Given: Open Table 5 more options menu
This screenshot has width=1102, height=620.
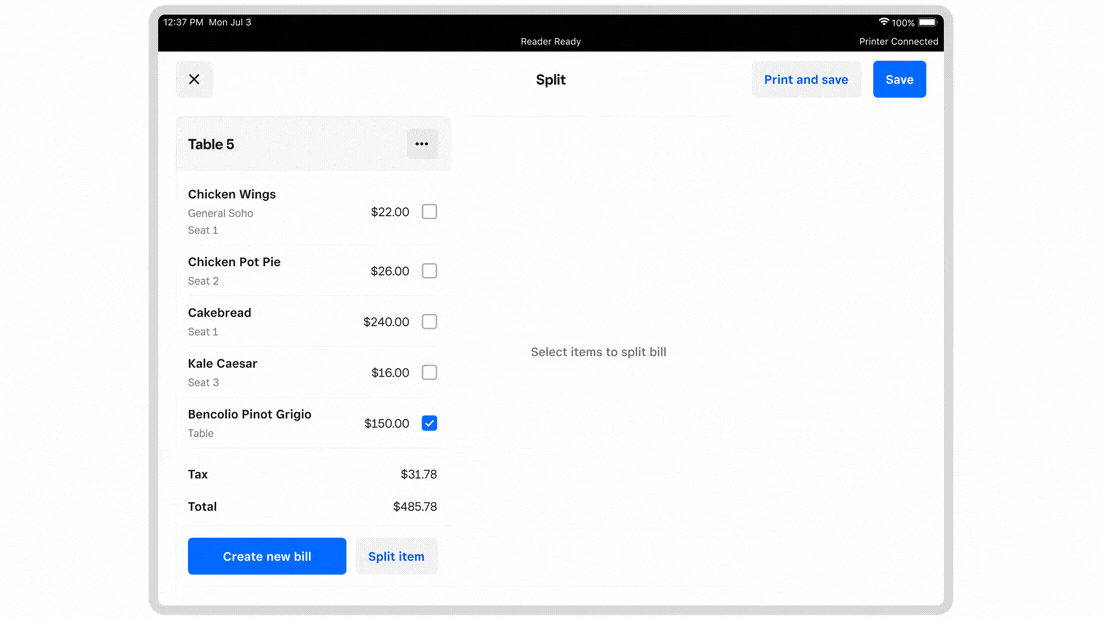Looking at the screenshot, I should [422, 144].
